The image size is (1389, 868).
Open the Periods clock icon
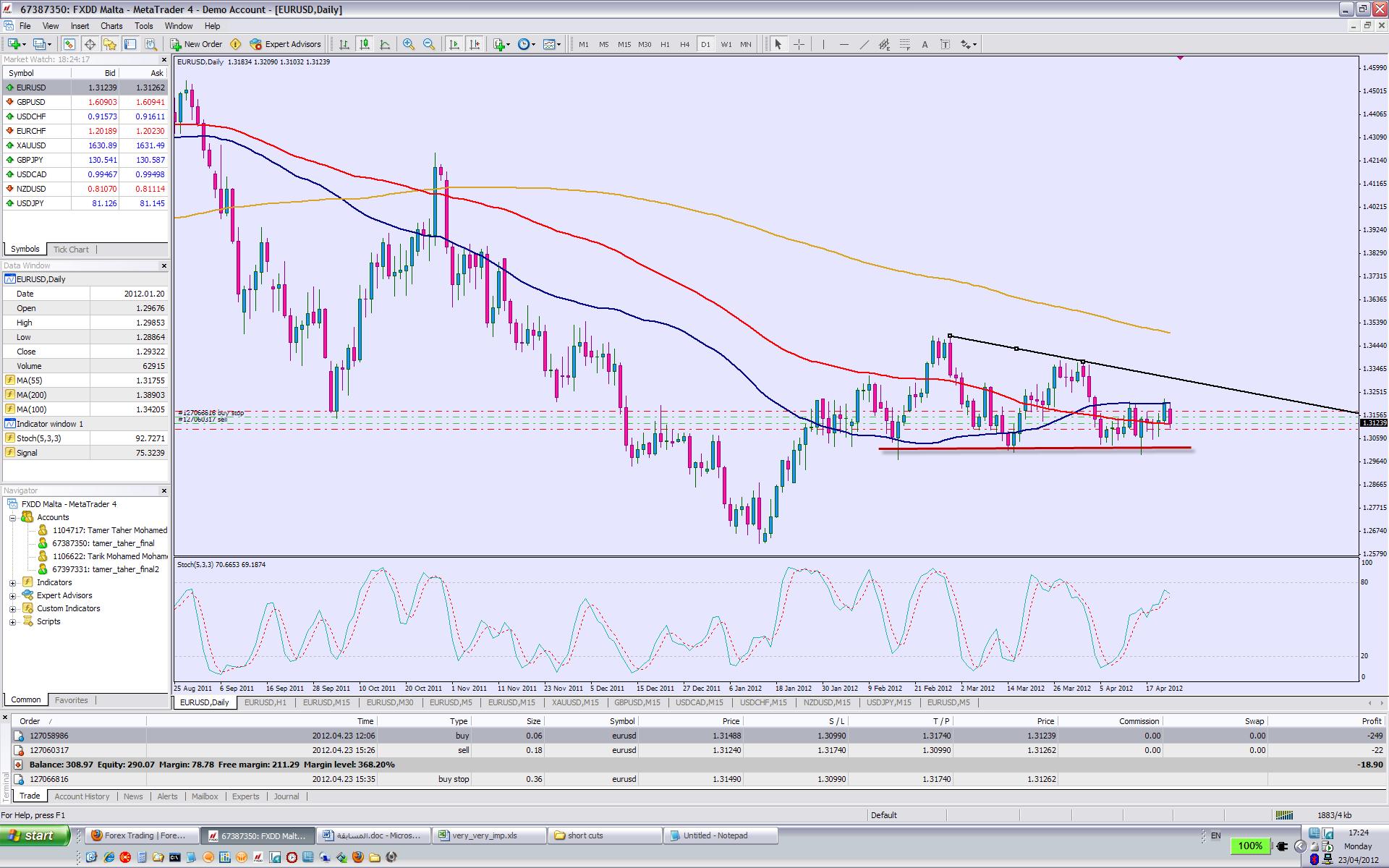tap(524, 44)
